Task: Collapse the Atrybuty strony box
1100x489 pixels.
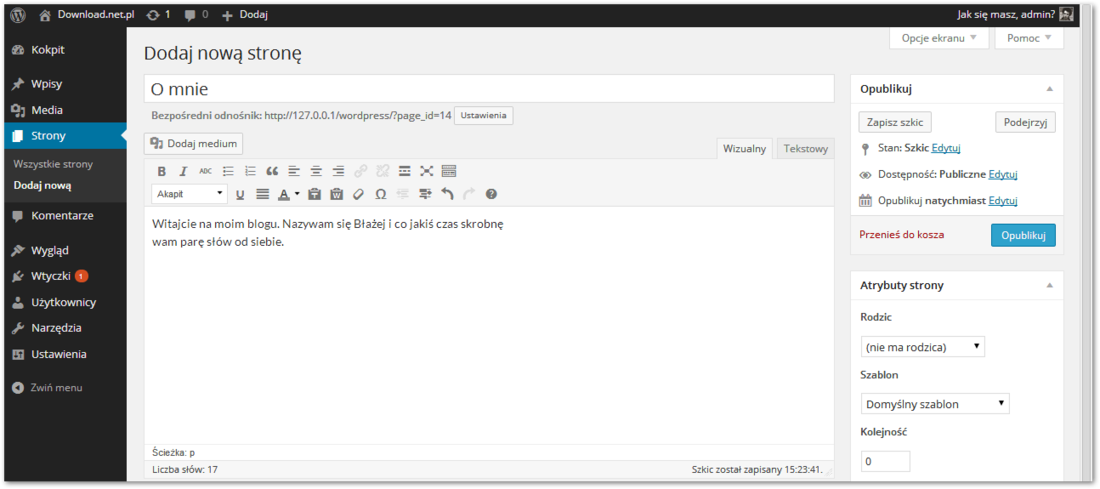Action: coord(1049,286)
